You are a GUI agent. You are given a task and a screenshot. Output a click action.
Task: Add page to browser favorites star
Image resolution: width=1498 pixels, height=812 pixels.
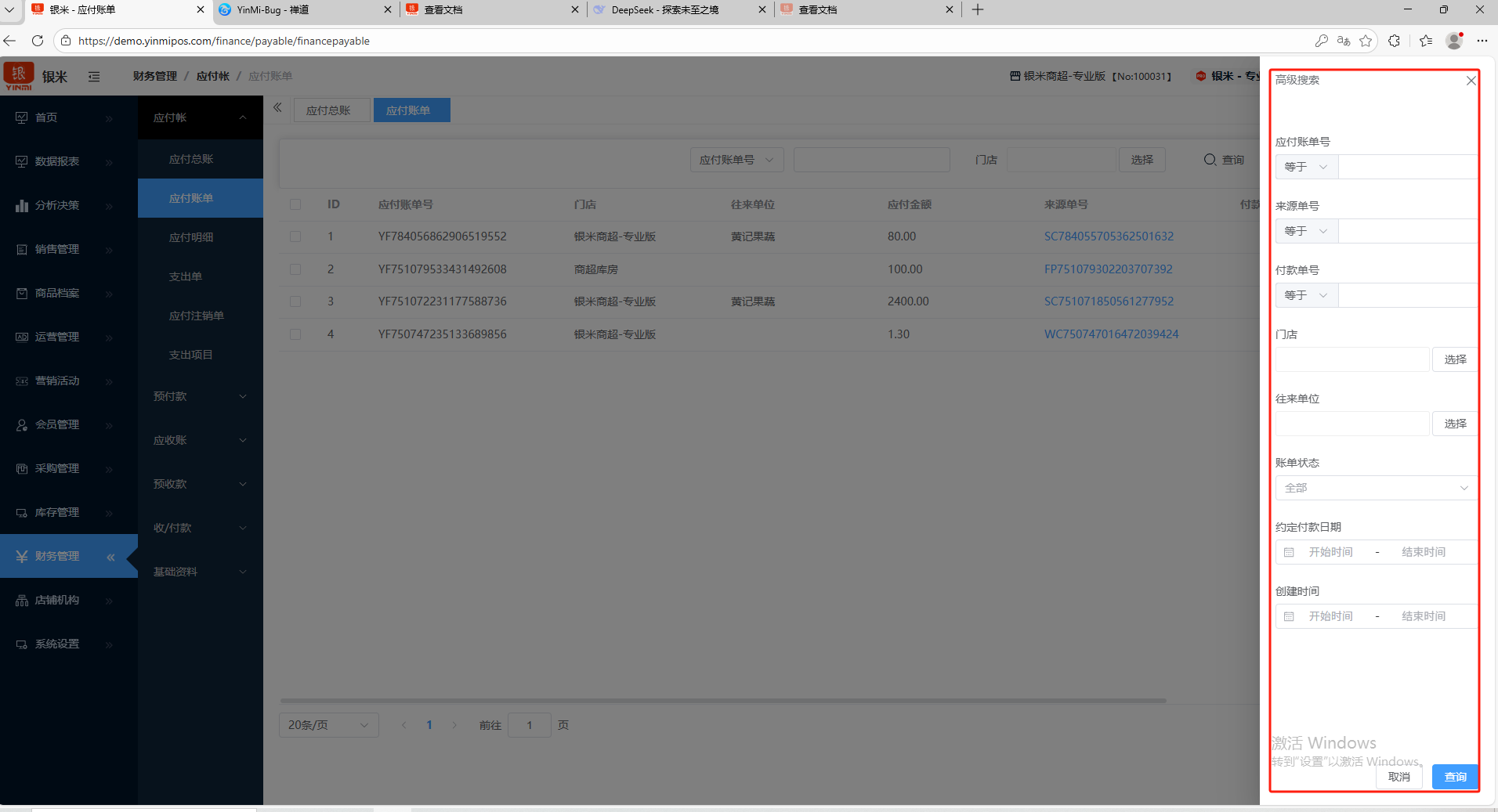(x=1366, y=41)
